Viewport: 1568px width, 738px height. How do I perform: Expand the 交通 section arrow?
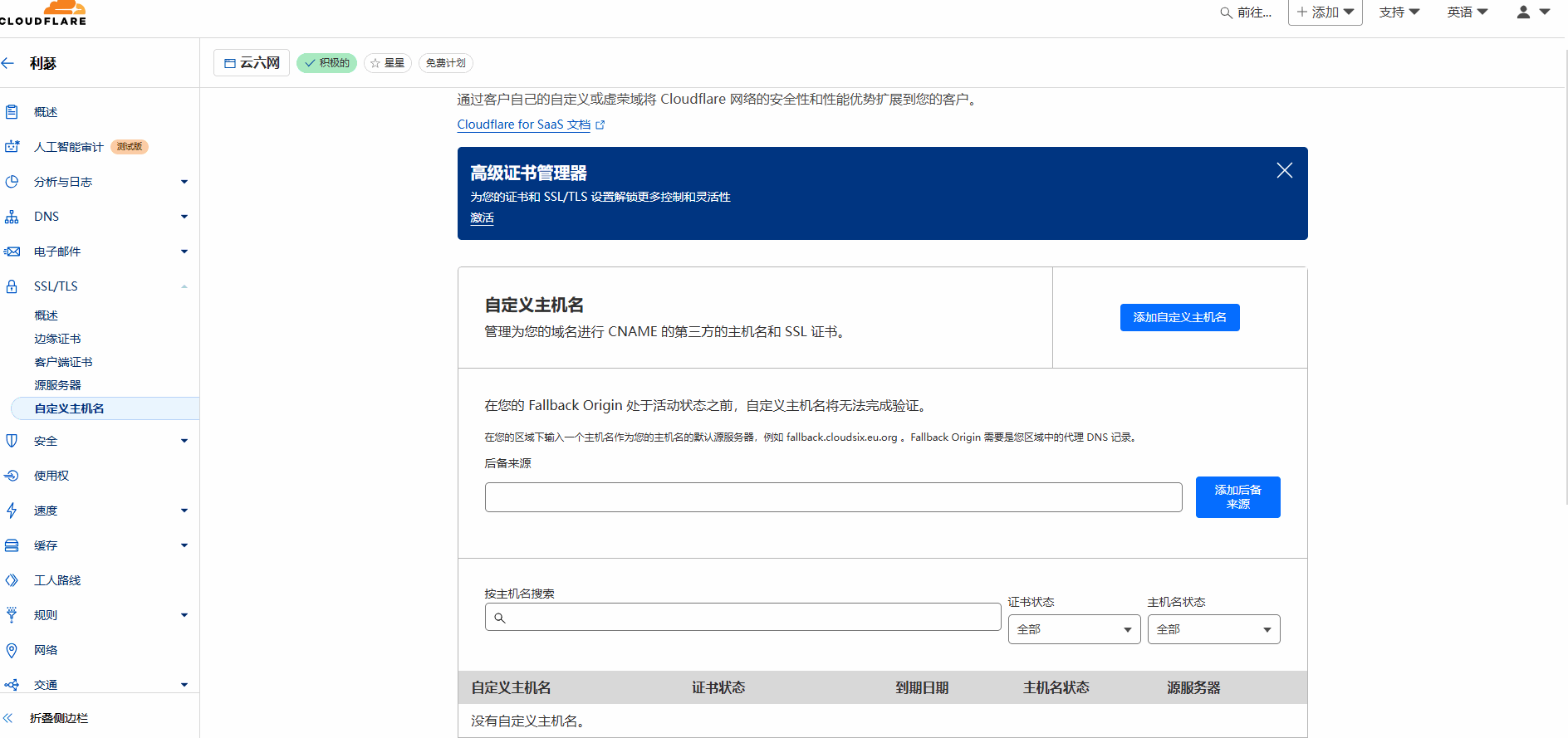coord(184,685)
